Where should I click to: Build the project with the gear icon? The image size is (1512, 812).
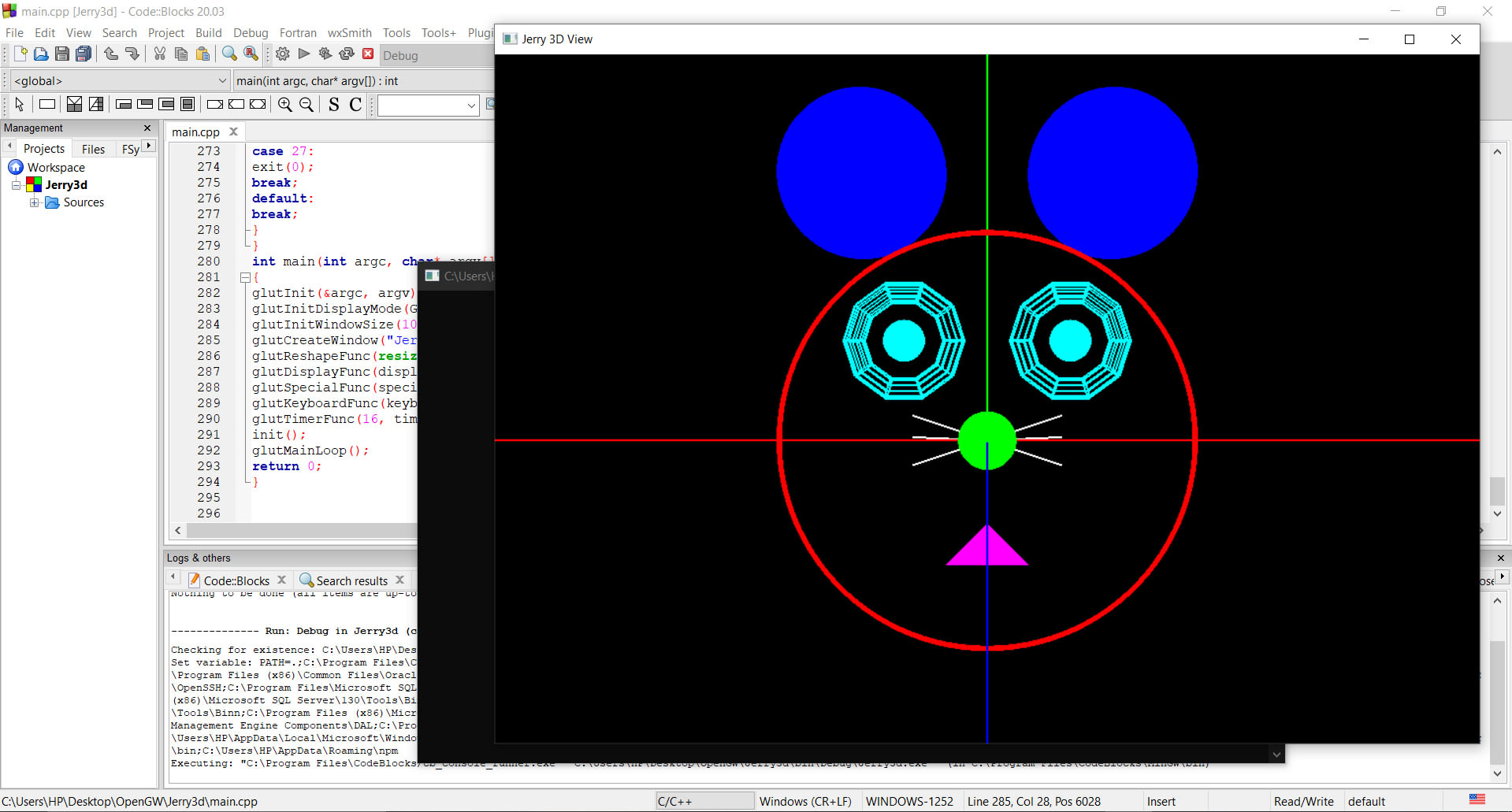(283, 54)
